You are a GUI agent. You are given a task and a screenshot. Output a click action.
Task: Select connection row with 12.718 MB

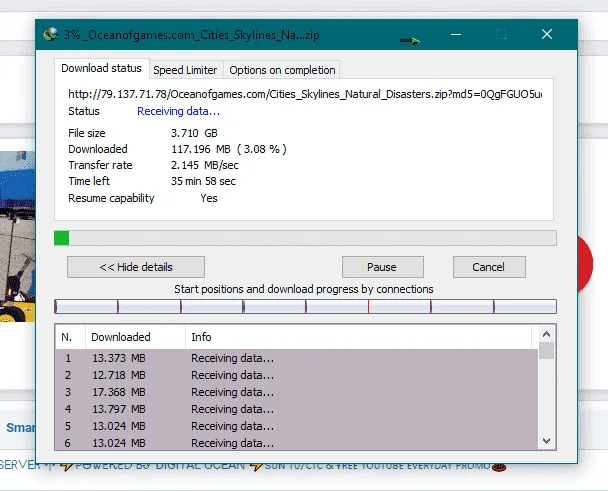[x=297, y=375]
